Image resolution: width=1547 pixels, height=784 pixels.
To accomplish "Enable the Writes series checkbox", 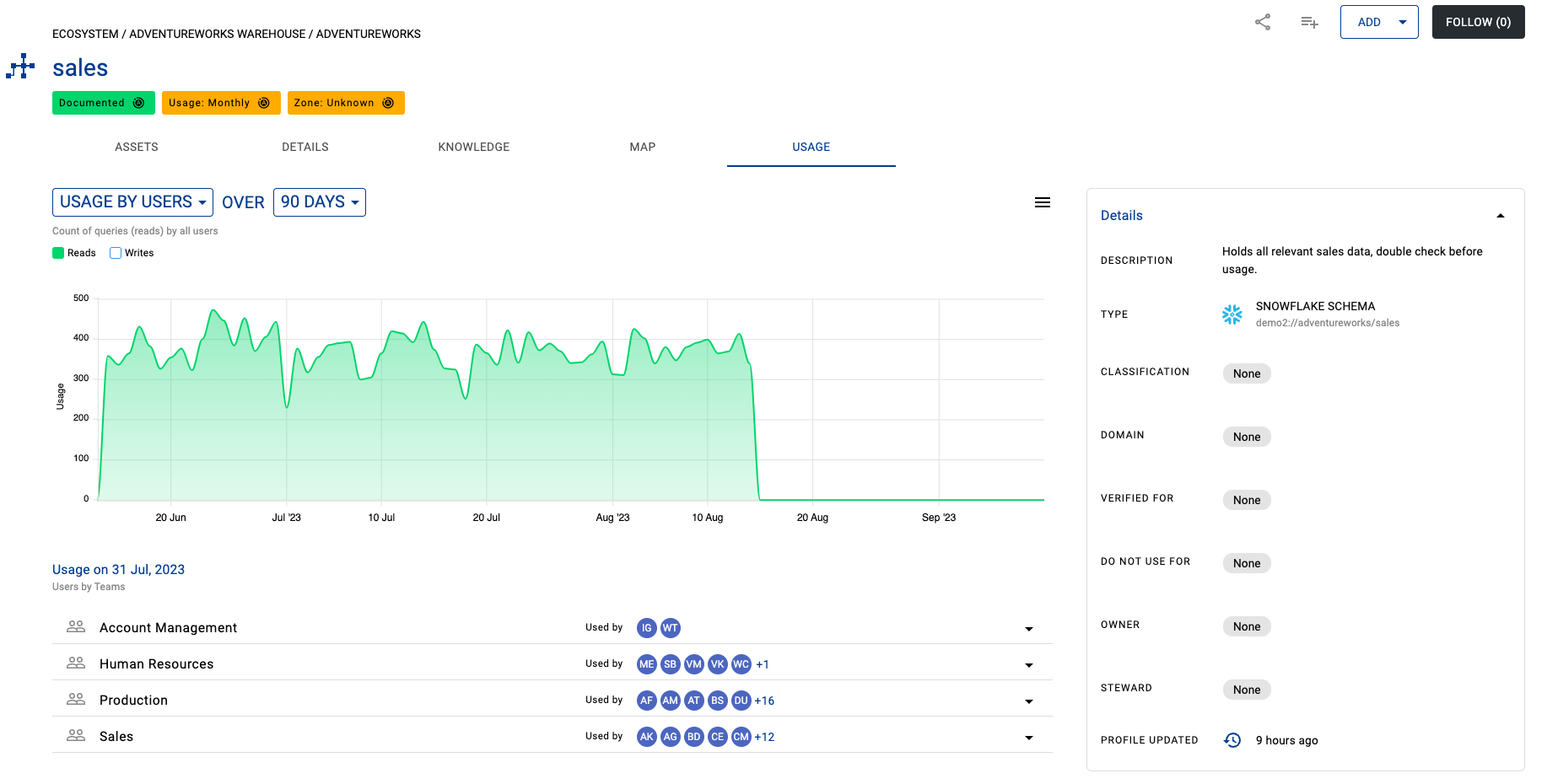I will click(x=116, y=253).
